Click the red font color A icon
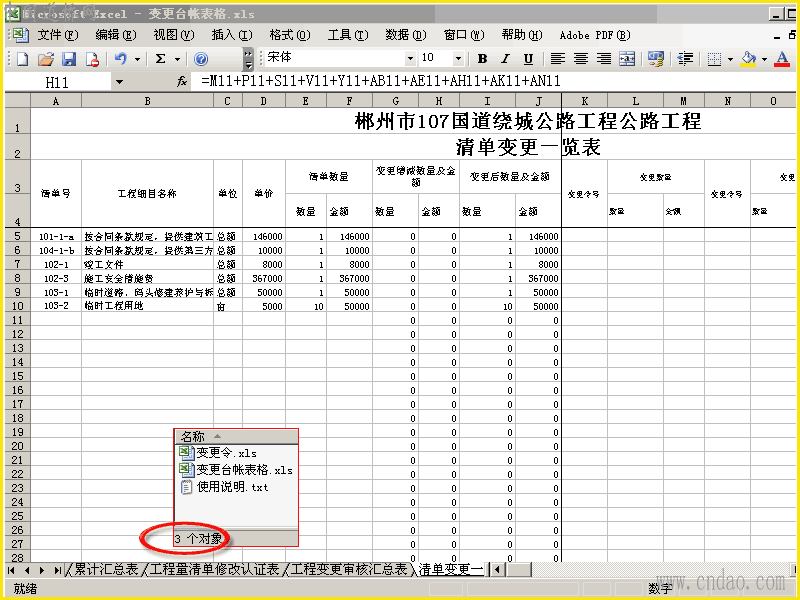The image size is (800, 600). tap(782, 59)
